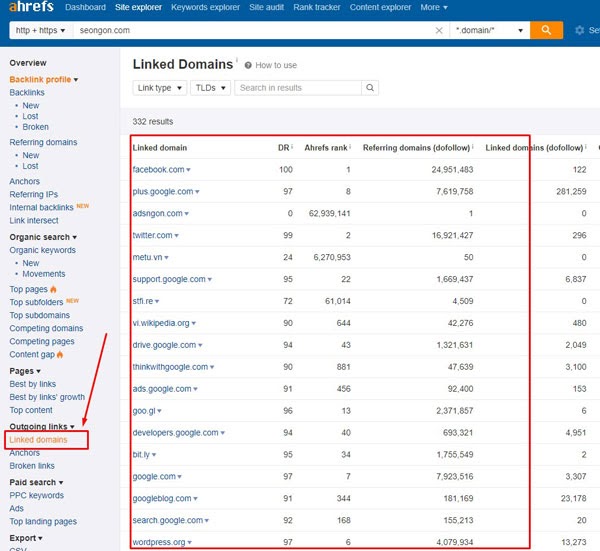
Task: Click the Top pages flame icon
Action: (x=53, y=289)
